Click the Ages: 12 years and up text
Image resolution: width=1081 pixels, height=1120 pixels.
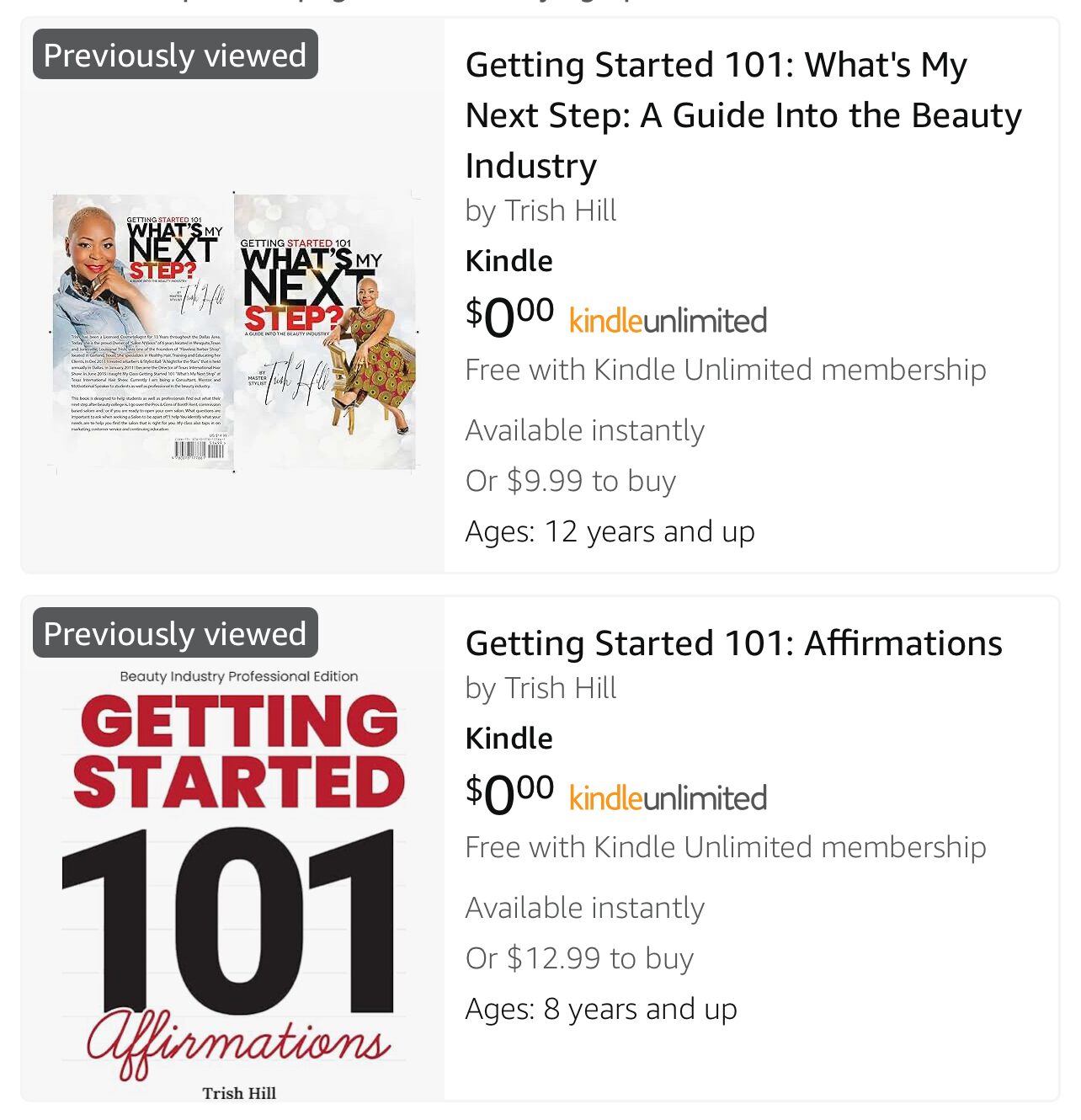[610, 531]
